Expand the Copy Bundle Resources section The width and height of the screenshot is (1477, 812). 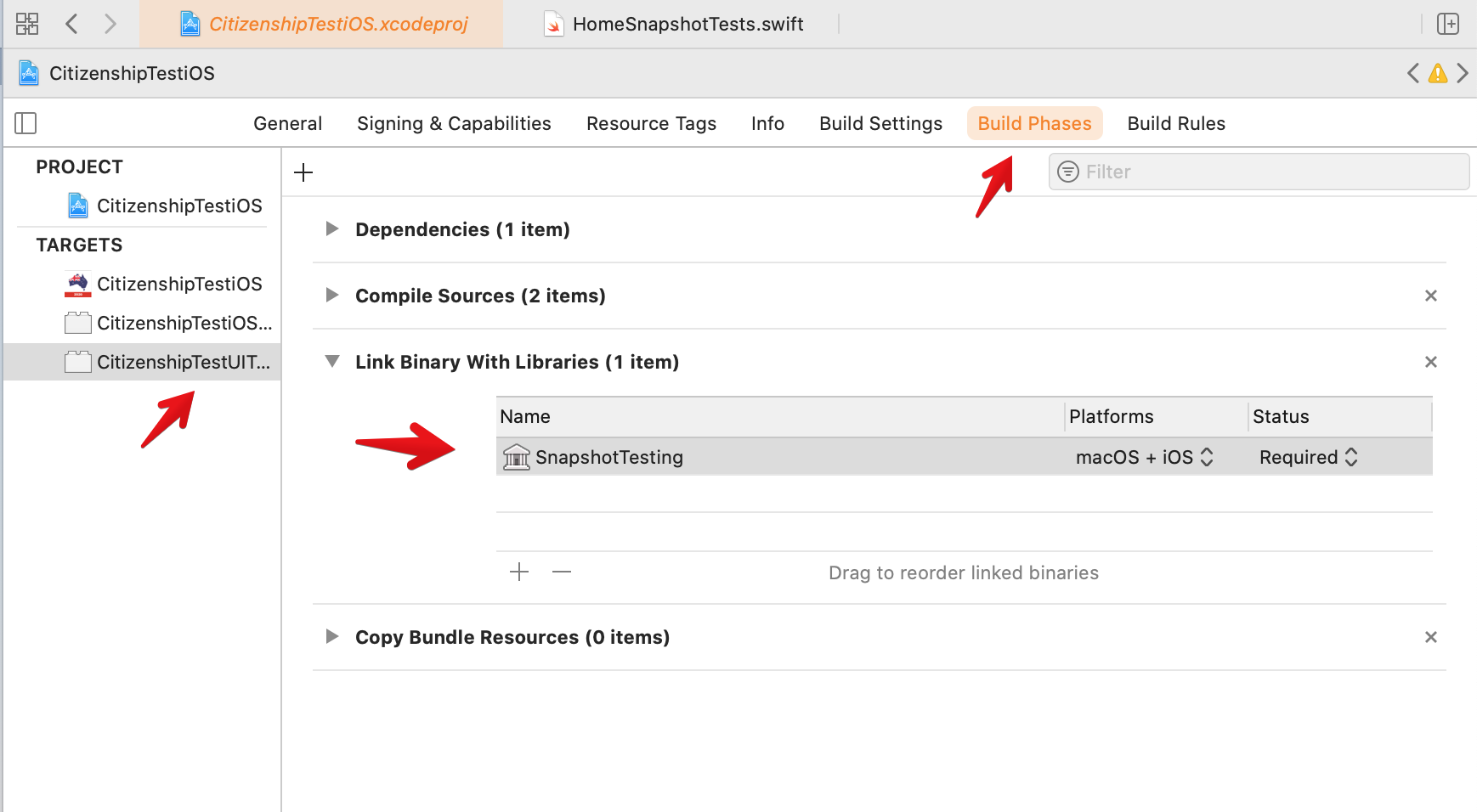tap(332, 636)
